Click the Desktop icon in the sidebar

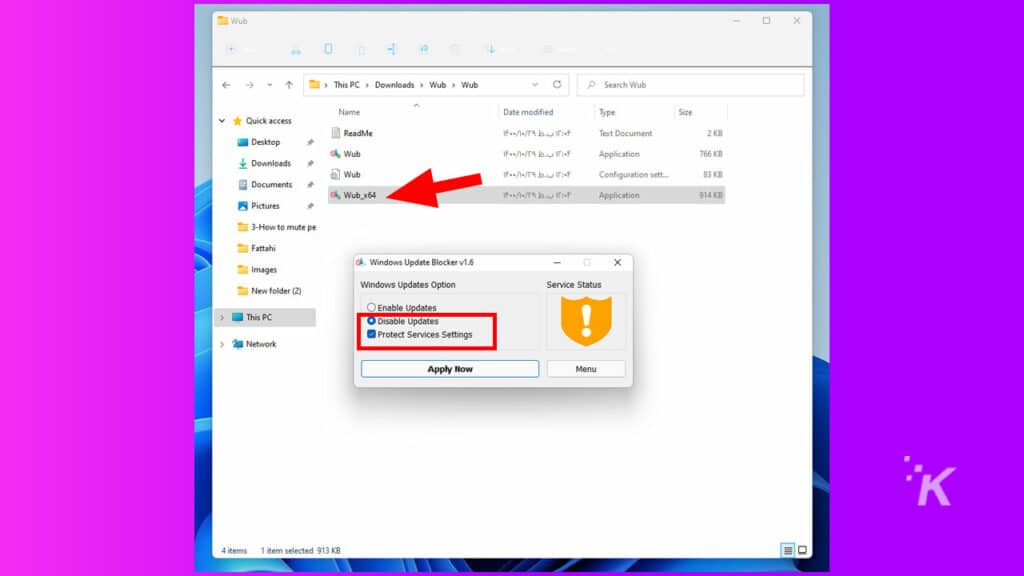[x=242, y=142]
